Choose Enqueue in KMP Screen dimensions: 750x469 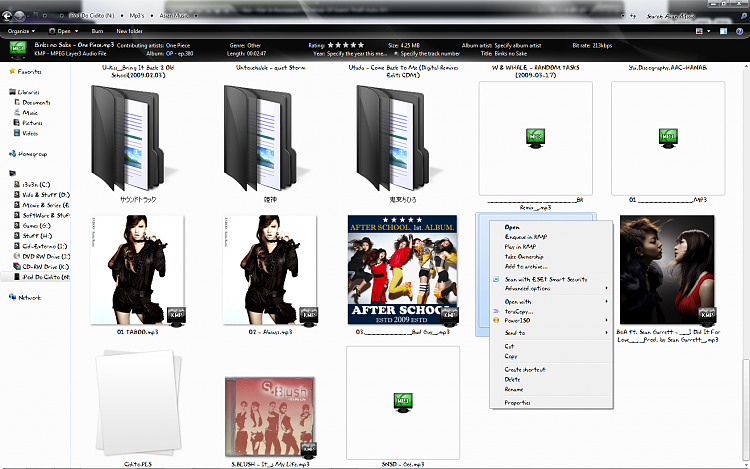pyautogui.click(x=526, y=237)
